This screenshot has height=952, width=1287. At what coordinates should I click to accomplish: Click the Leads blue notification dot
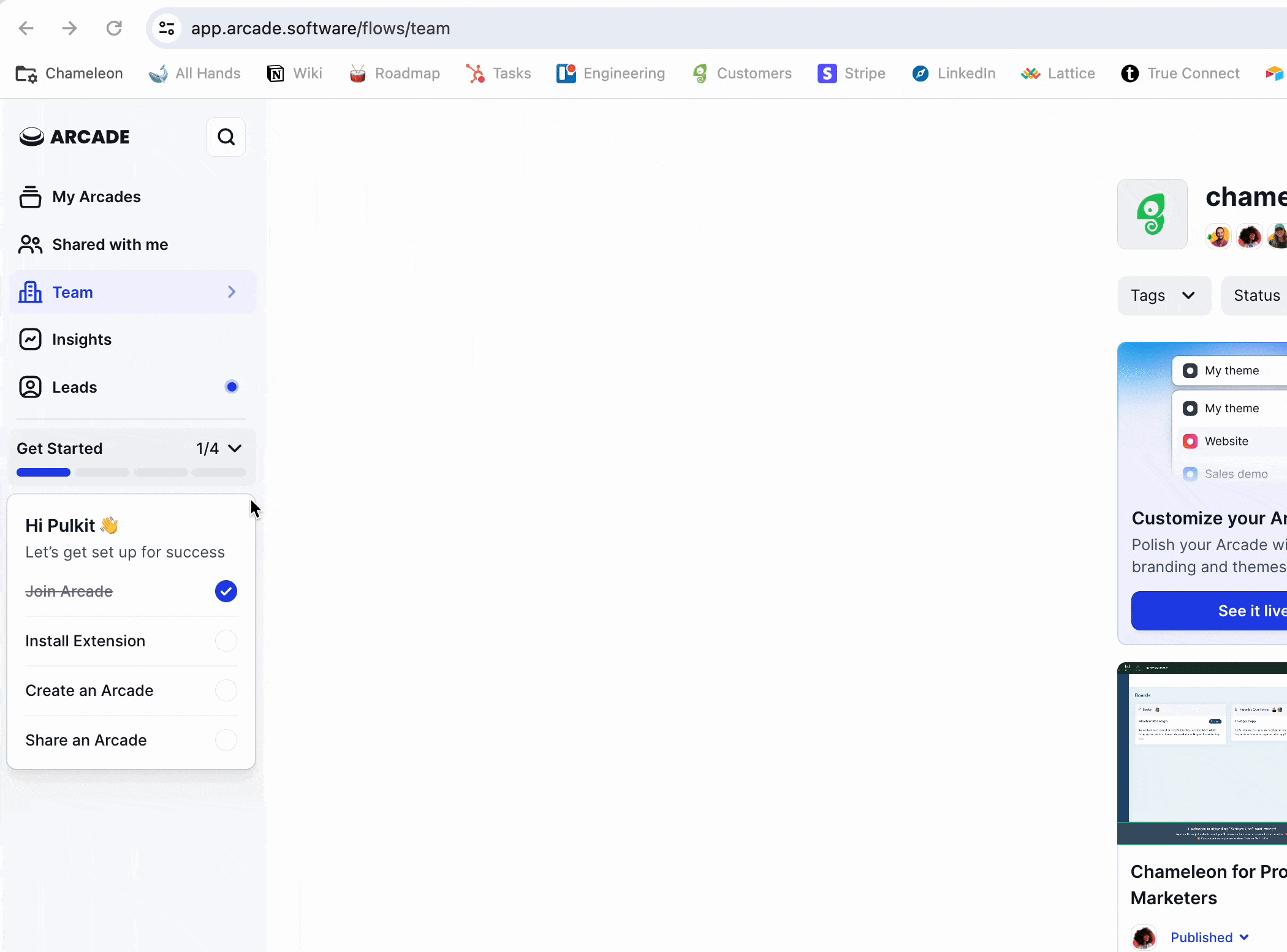232,387
